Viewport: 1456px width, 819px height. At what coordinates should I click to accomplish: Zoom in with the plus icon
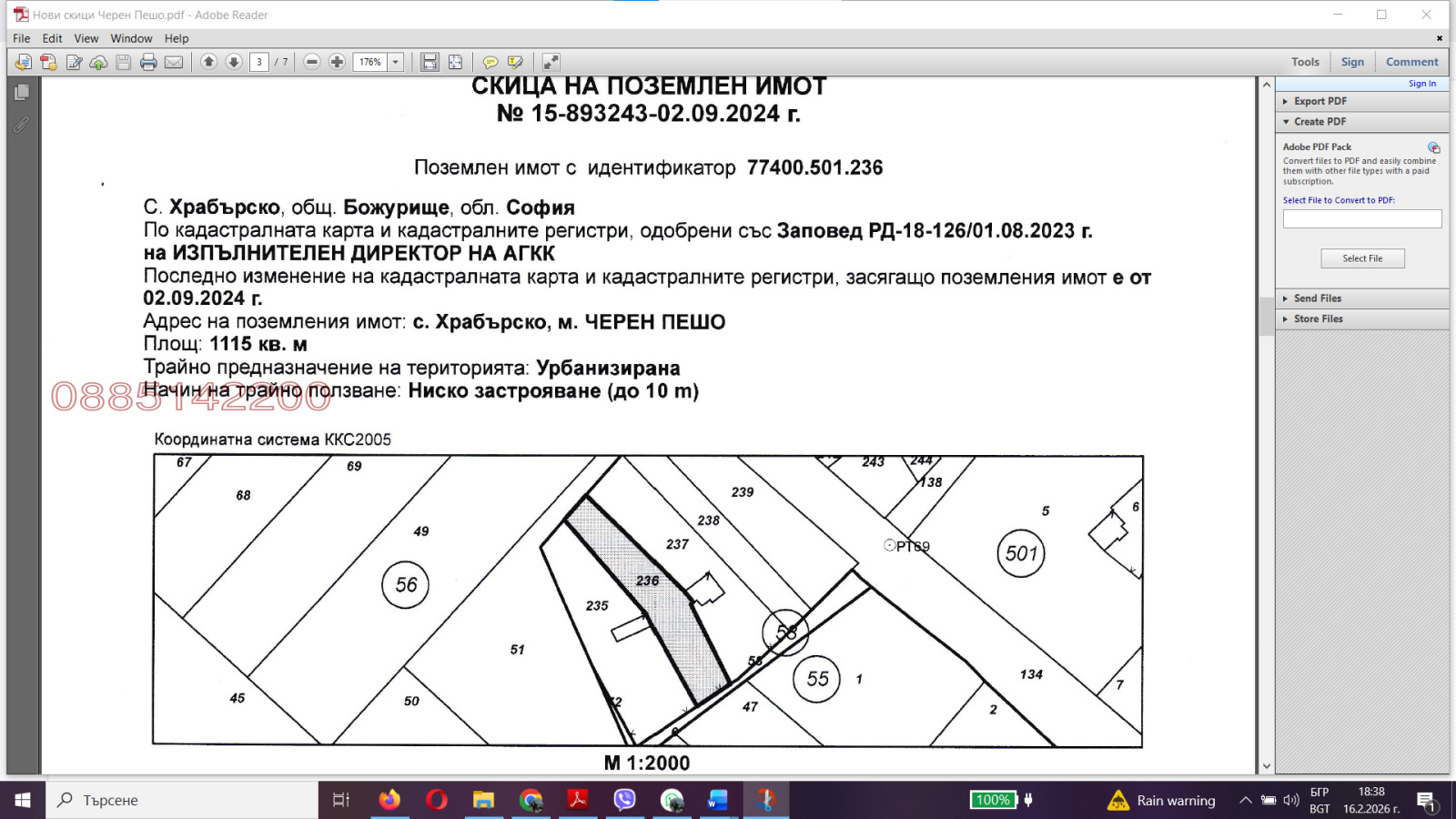click(336, 61)
